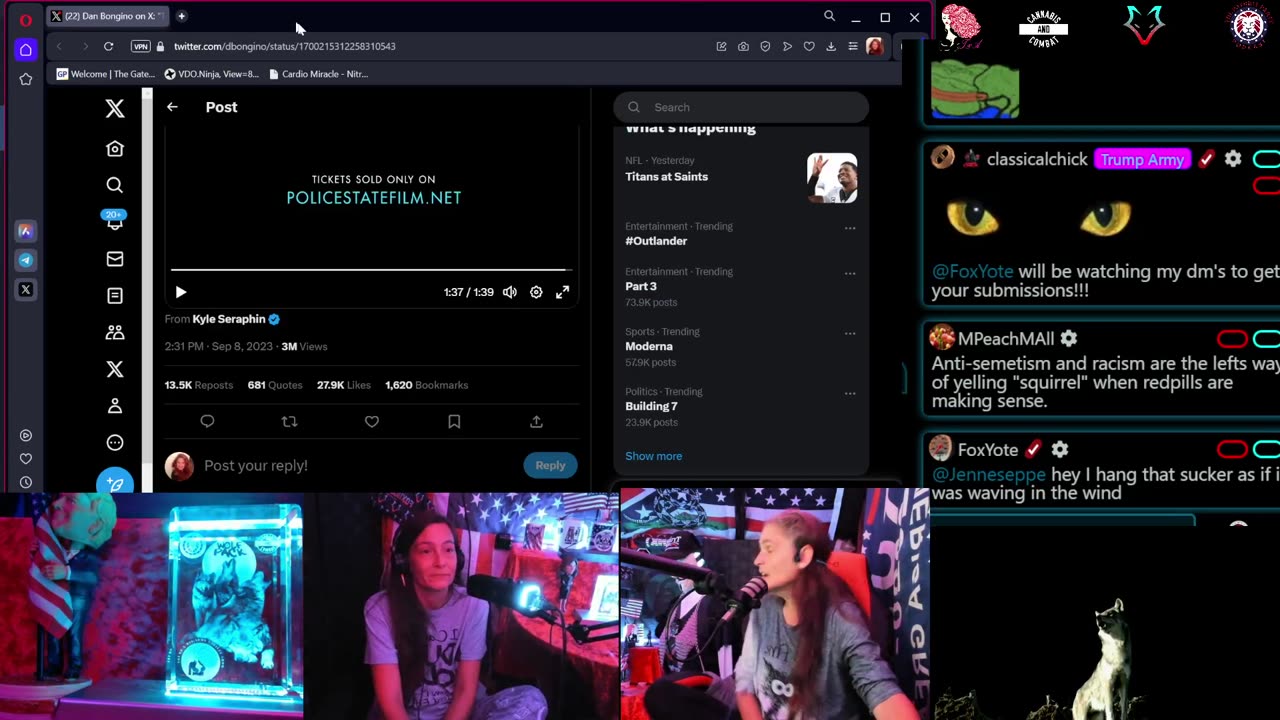Take a snapshot with the Opera camera icon
The image size is (1280, 720).
(743, 46)
